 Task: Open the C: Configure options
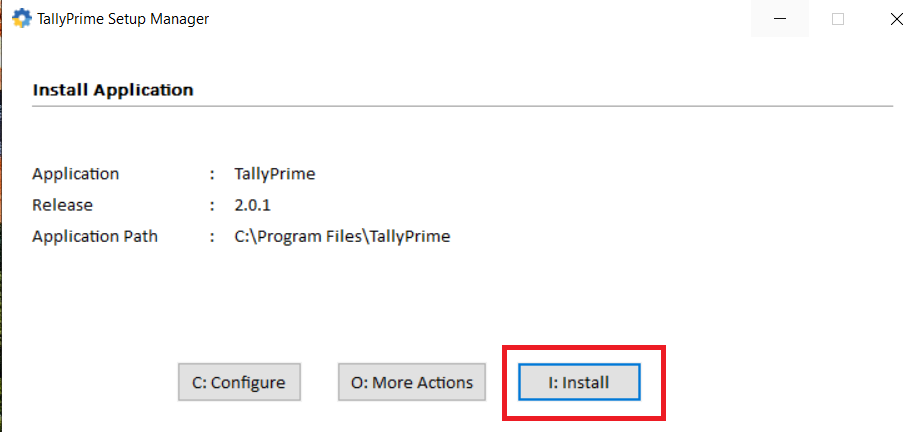coord(239,382)
